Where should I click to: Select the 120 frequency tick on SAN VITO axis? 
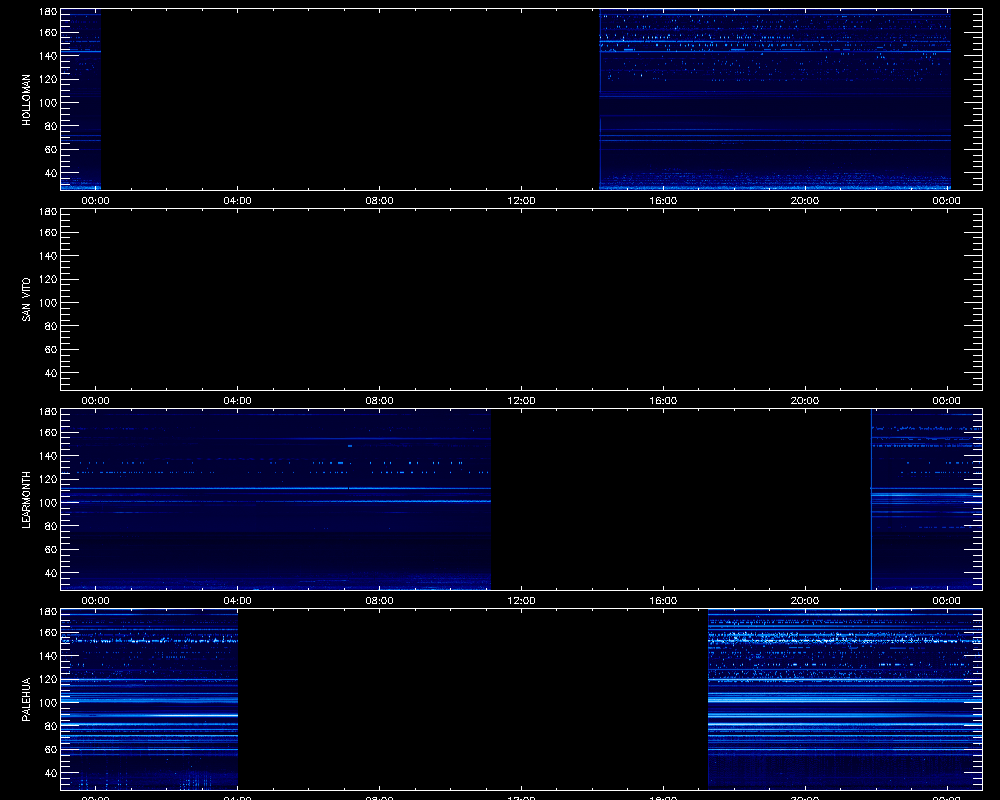[x=48, y=279]
